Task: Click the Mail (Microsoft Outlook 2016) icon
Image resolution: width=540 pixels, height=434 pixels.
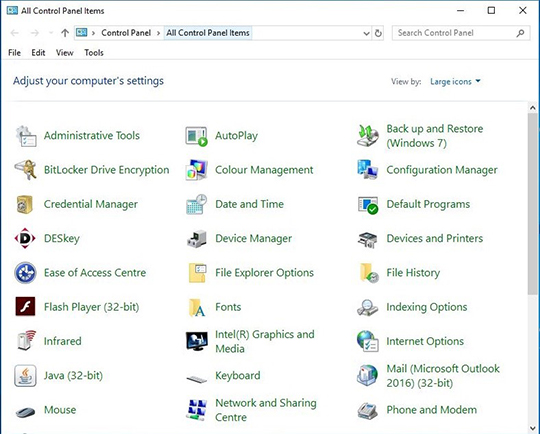Action: (x=367, y=375)
